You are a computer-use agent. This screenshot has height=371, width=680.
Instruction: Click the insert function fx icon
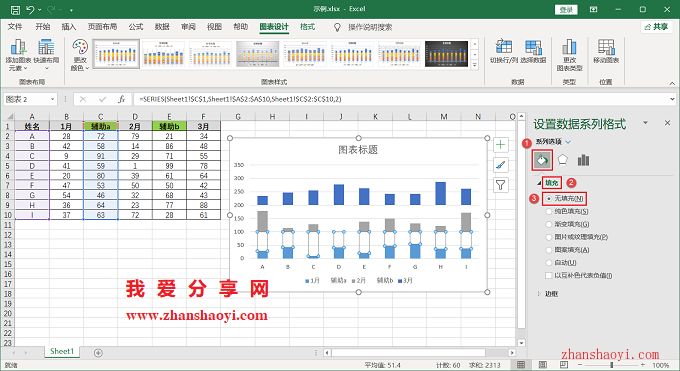tap(121, 99)
